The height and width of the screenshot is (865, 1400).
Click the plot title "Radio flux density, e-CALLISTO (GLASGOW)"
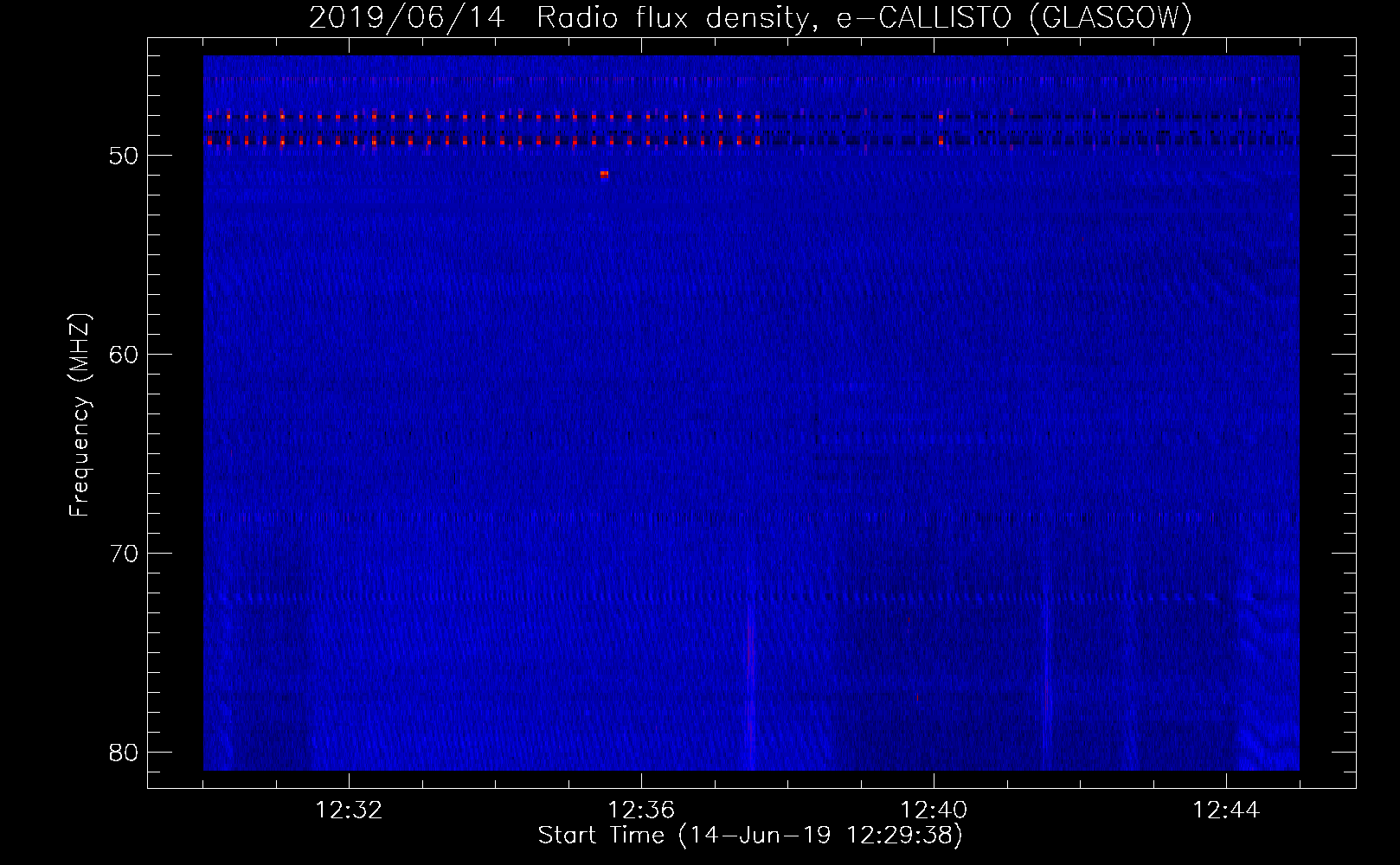[864, 17]
